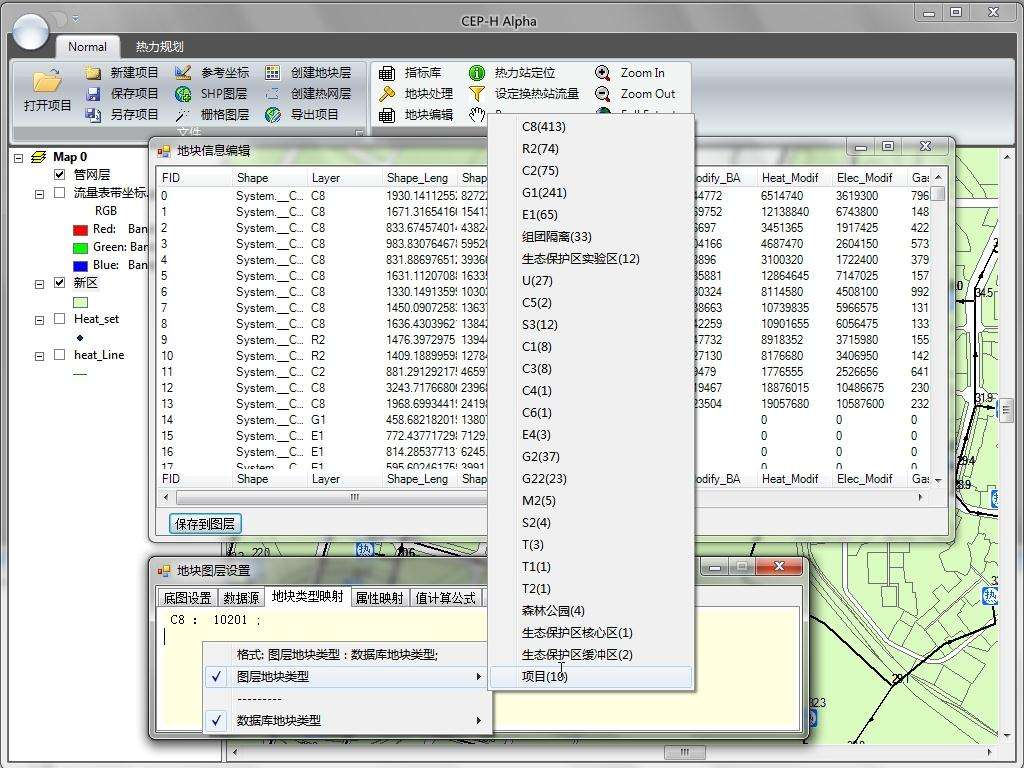Image resolution: width=1024 pixels, height=768 pixels.
Task: Click the 创建热网层 icon
Action: coord(273,93)
